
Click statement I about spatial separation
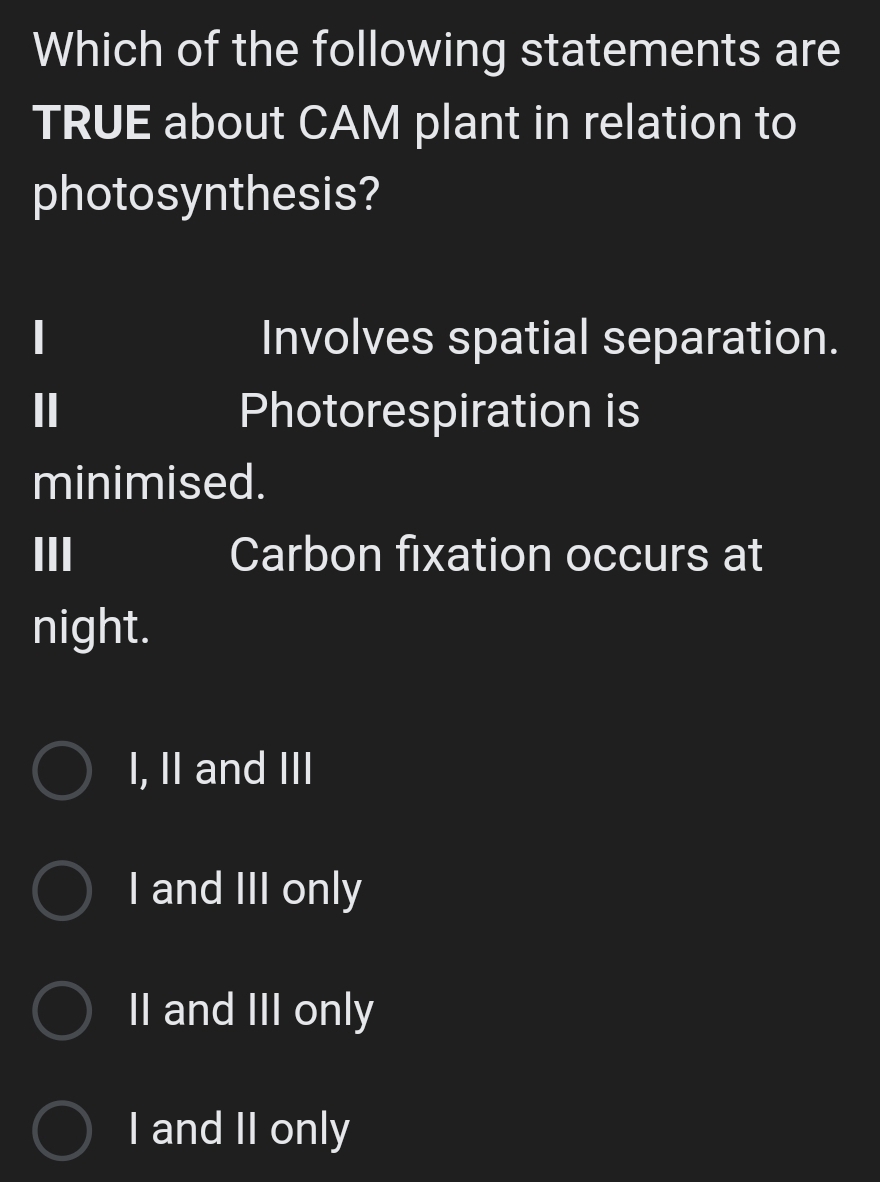[x=548, y=339]
